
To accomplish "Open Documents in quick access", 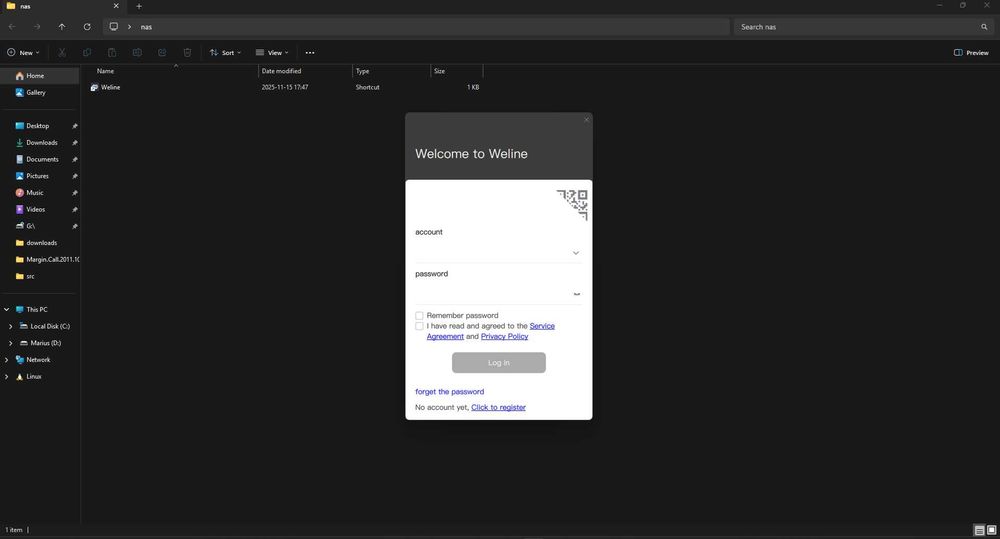I will click(40, 159).
